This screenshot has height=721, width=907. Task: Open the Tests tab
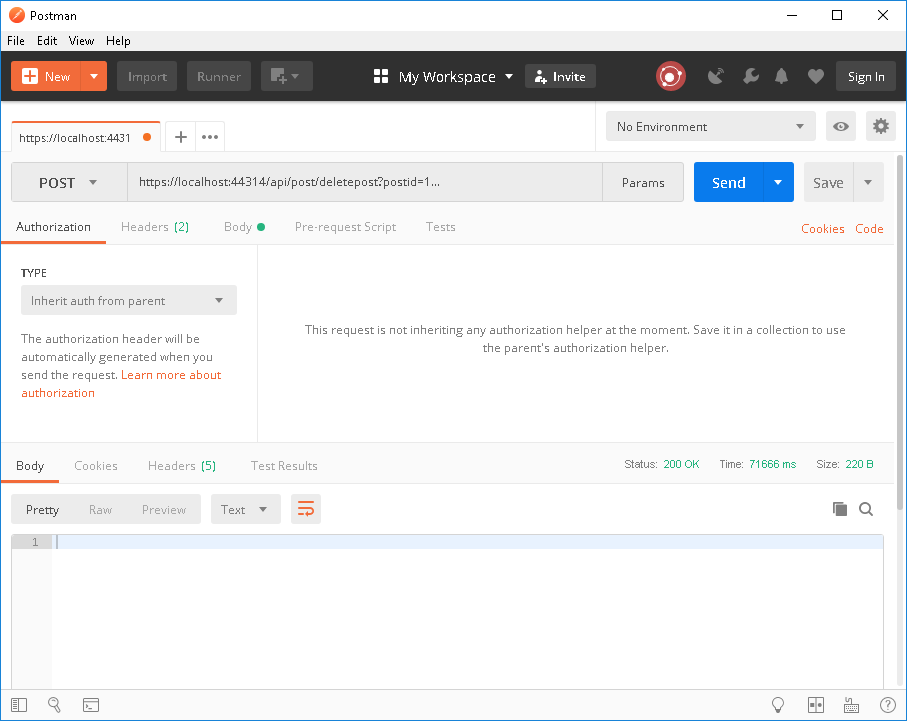tap(440, 227)
